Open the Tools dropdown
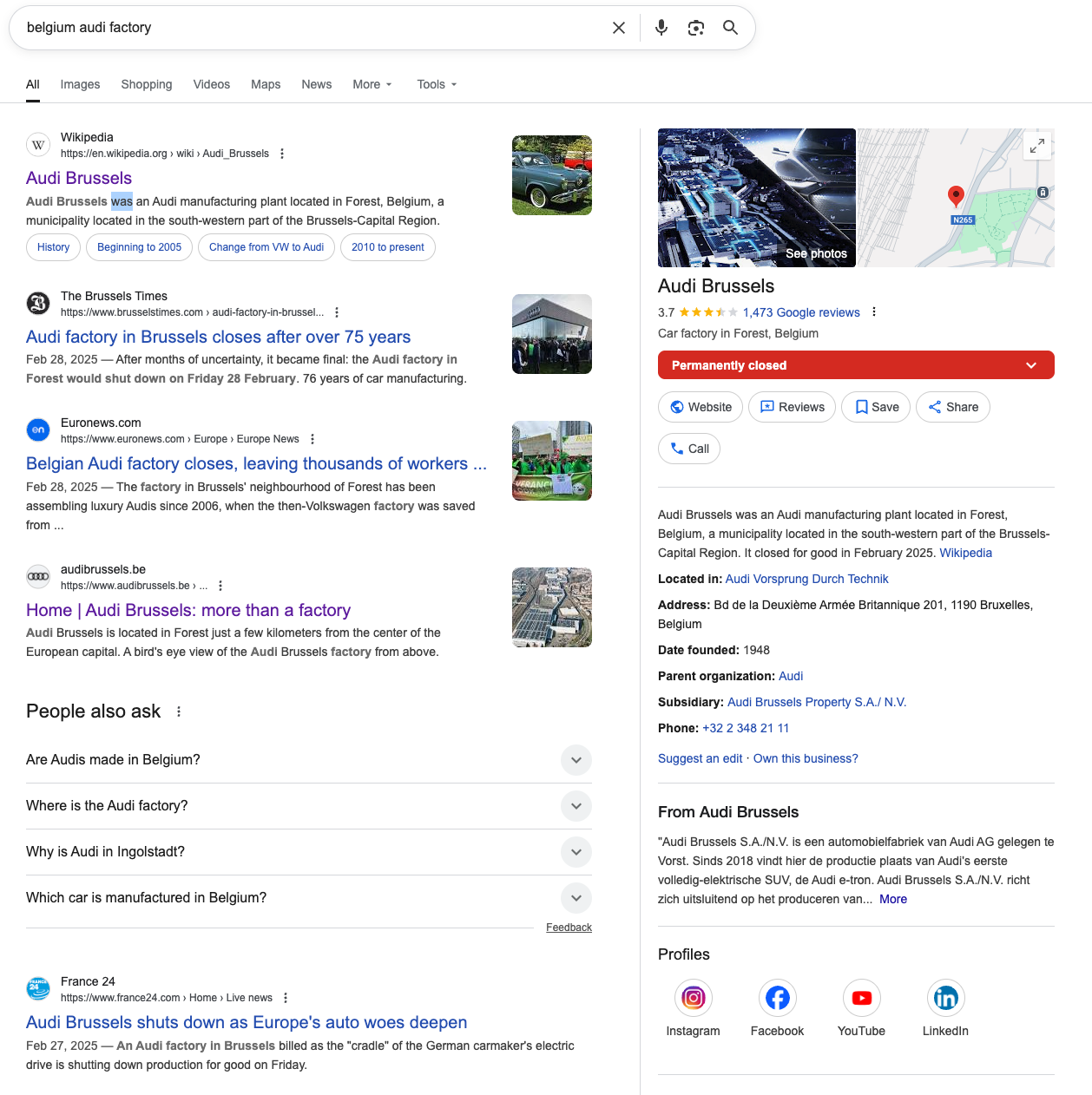This screenshot has height=1095, width=1092. point(437,84)
